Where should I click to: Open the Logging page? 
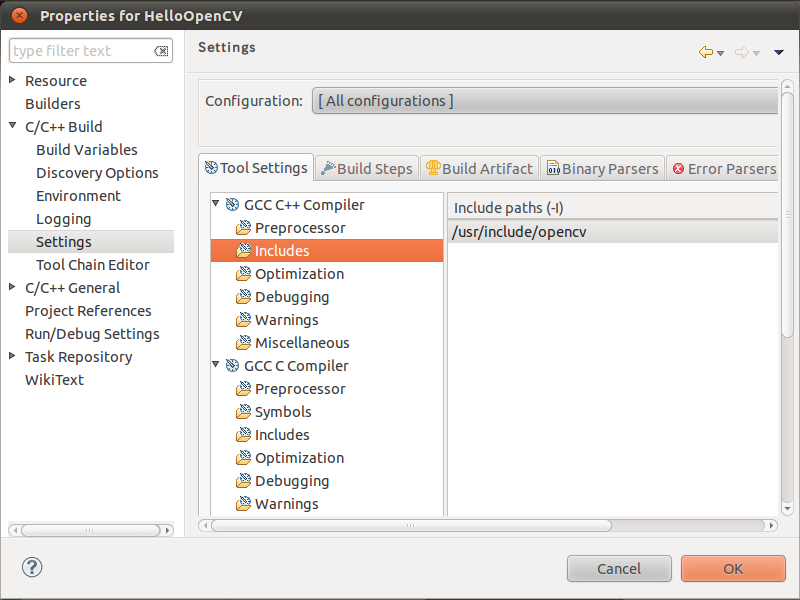coord(64,218)
